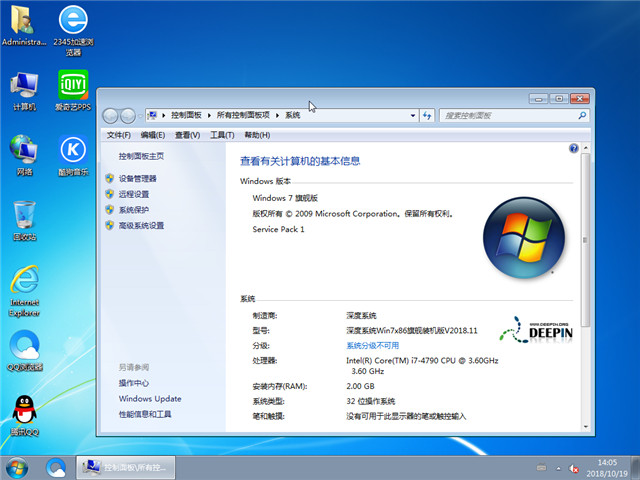Click the 控制面板 taskbar button
The width and height of the screenshot is (640, 480).
126,468
